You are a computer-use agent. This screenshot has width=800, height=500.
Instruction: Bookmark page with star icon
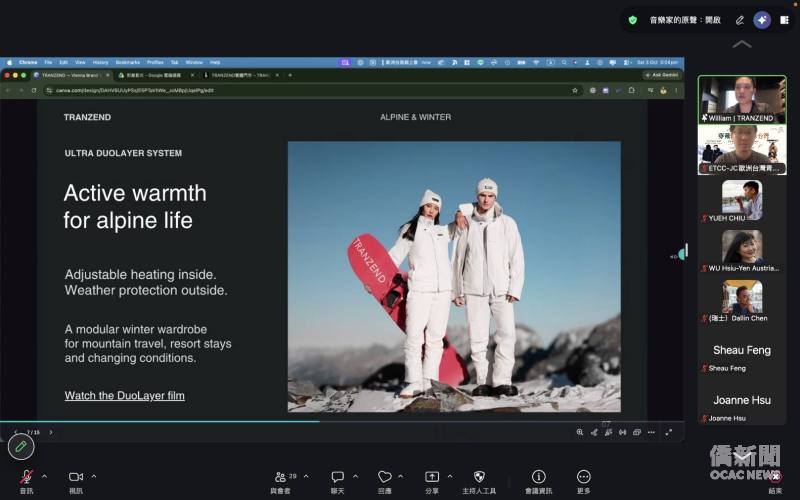(x=574, y=90)
